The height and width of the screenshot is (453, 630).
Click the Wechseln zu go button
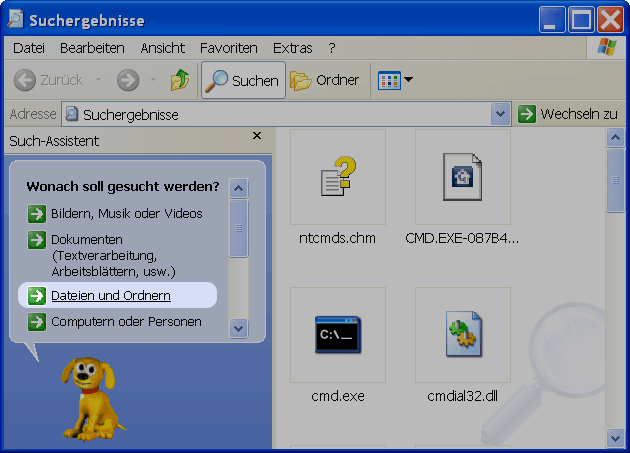567,114
